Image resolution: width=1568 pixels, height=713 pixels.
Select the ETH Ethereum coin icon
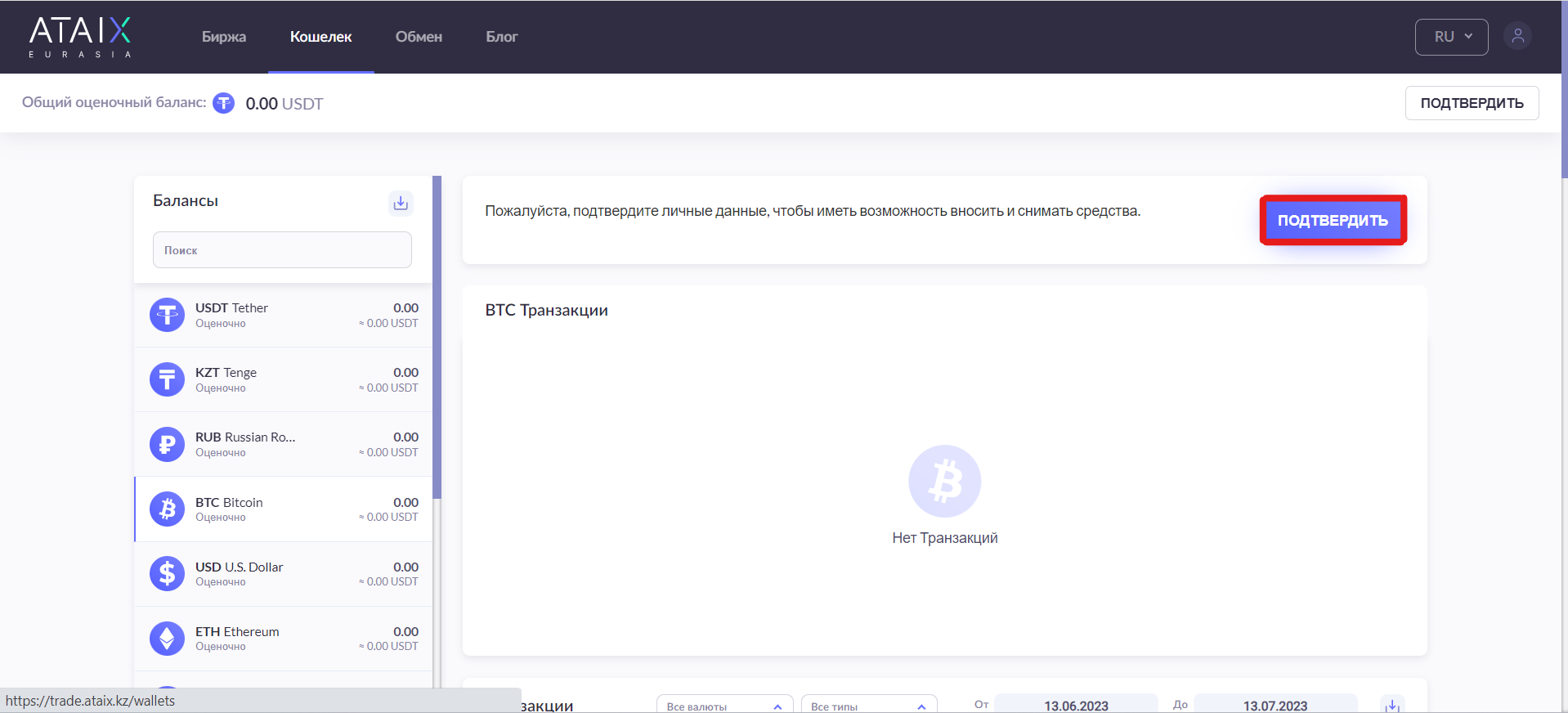click(x=167, y=638)
